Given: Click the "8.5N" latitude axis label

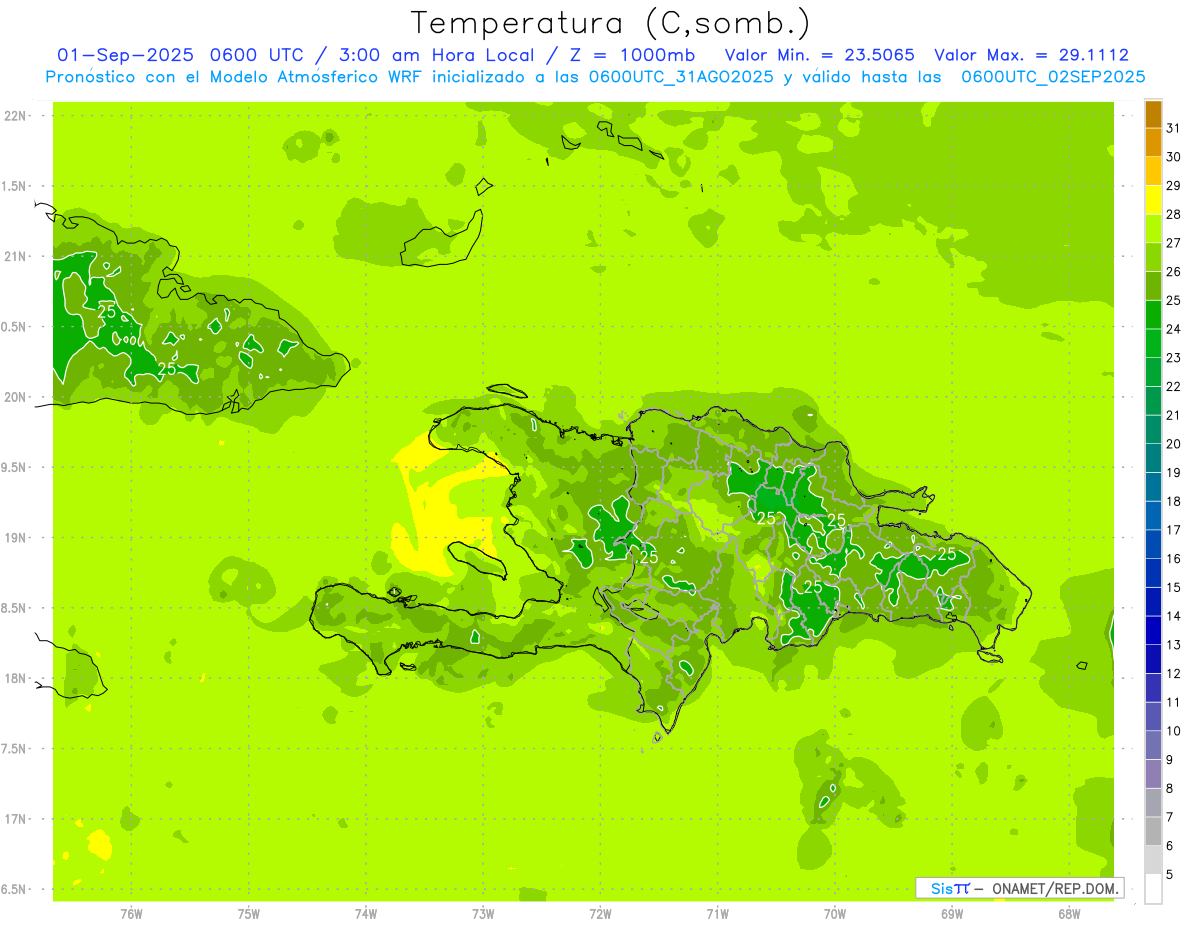Looking at the screenshot, I should (x=15, y=608).
